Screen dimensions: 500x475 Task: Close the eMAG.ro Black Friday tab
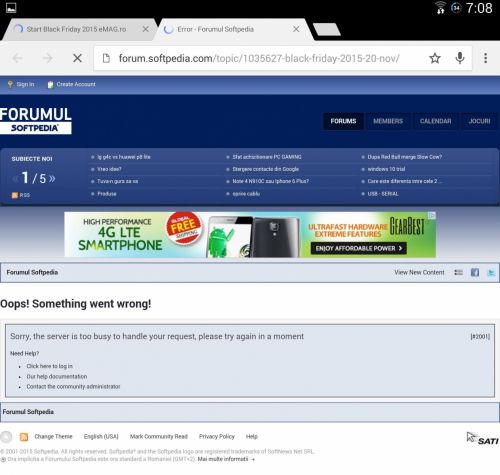145,29
